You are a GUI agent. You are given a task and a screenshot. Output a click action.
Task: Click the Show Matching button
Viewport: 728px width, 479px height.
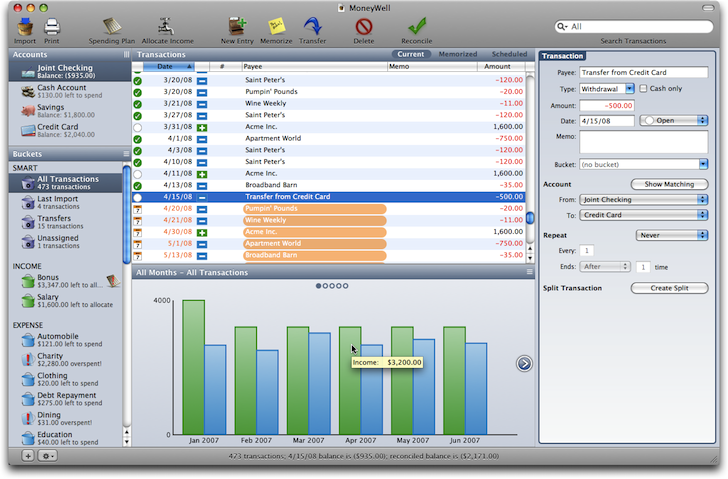(x=669, y=184)
